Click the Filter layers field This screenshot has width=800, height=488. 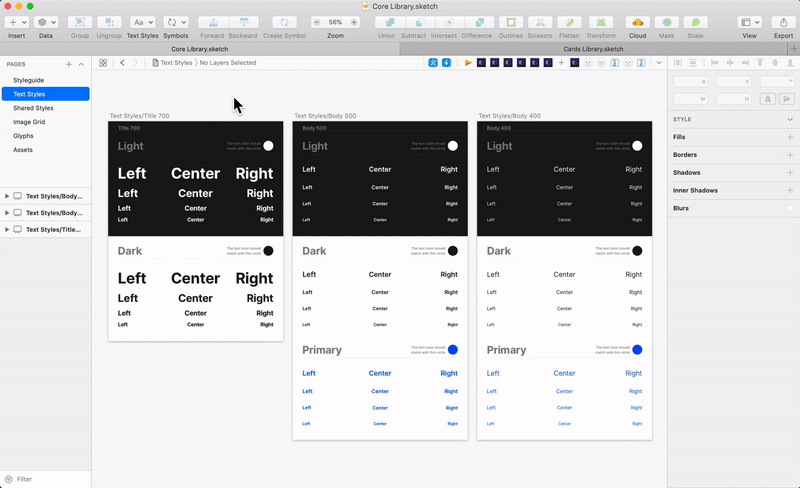(46, 479)
